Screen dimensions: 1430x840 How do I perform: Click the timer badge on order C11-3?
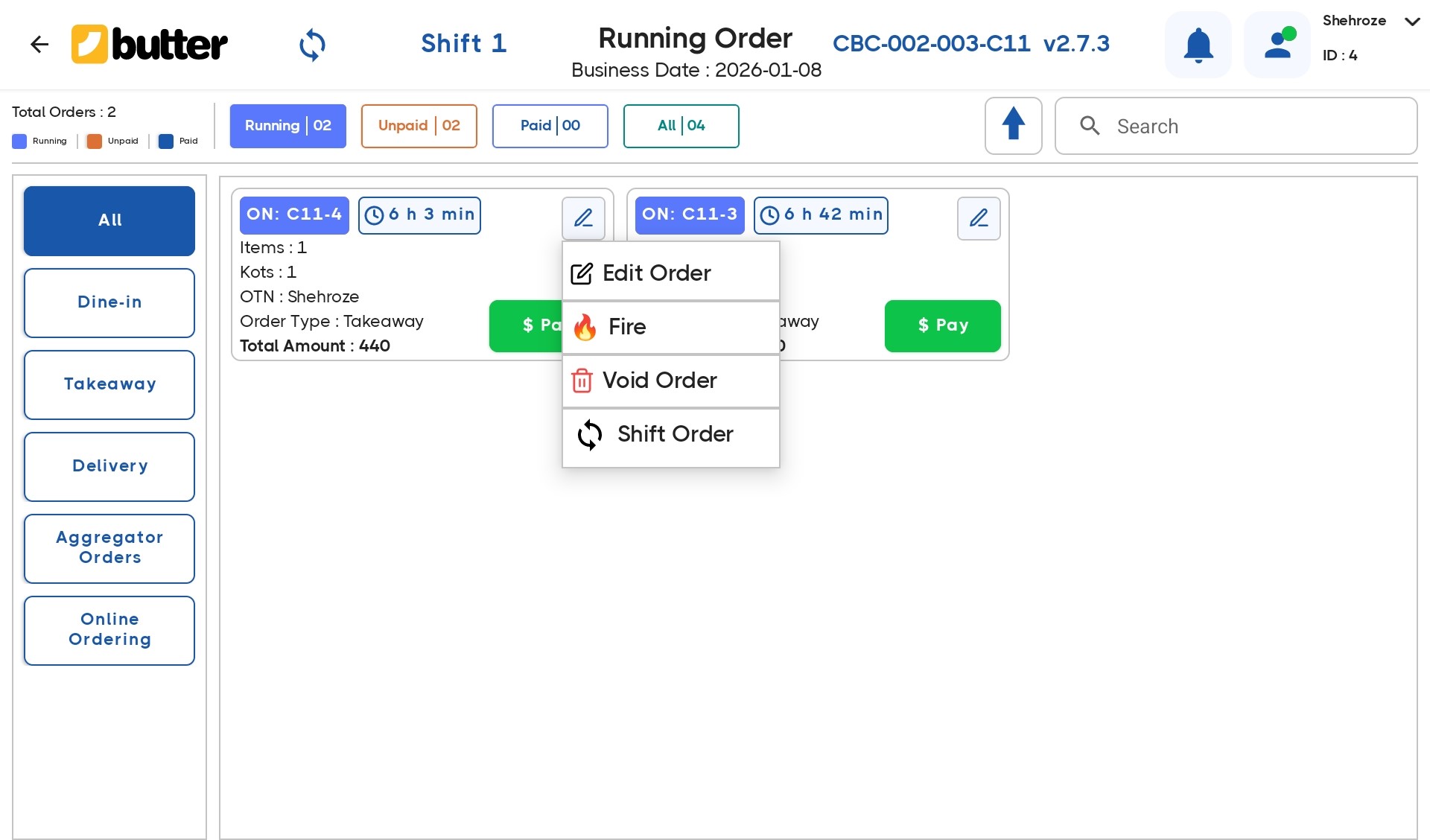(x=821, y=215)
